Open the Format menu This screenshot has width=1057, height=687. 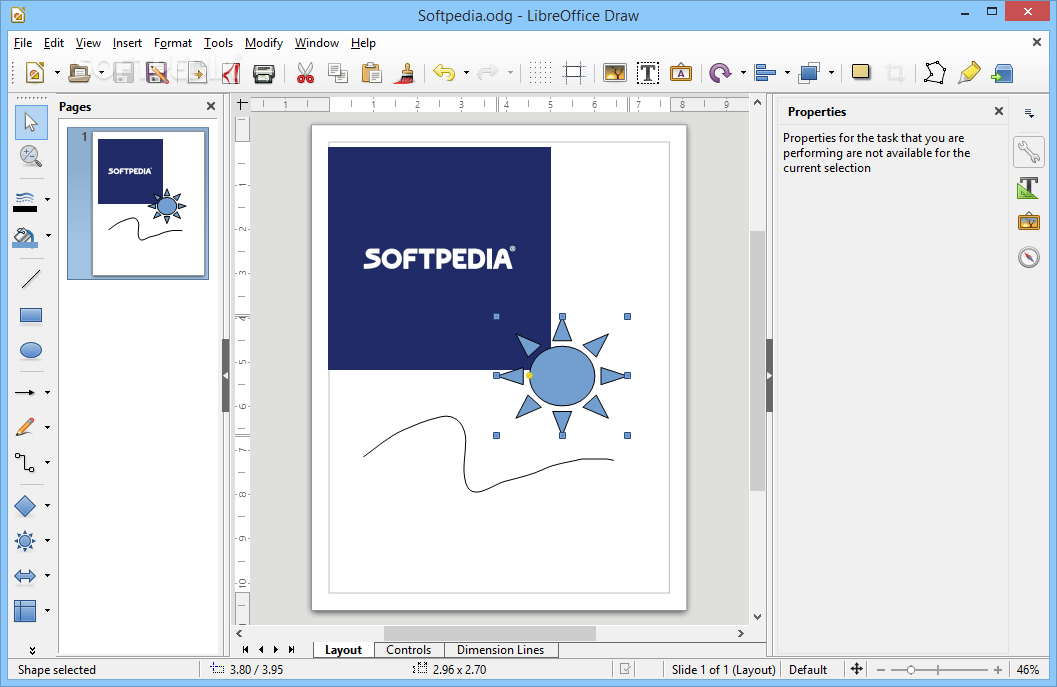(173, 43)
